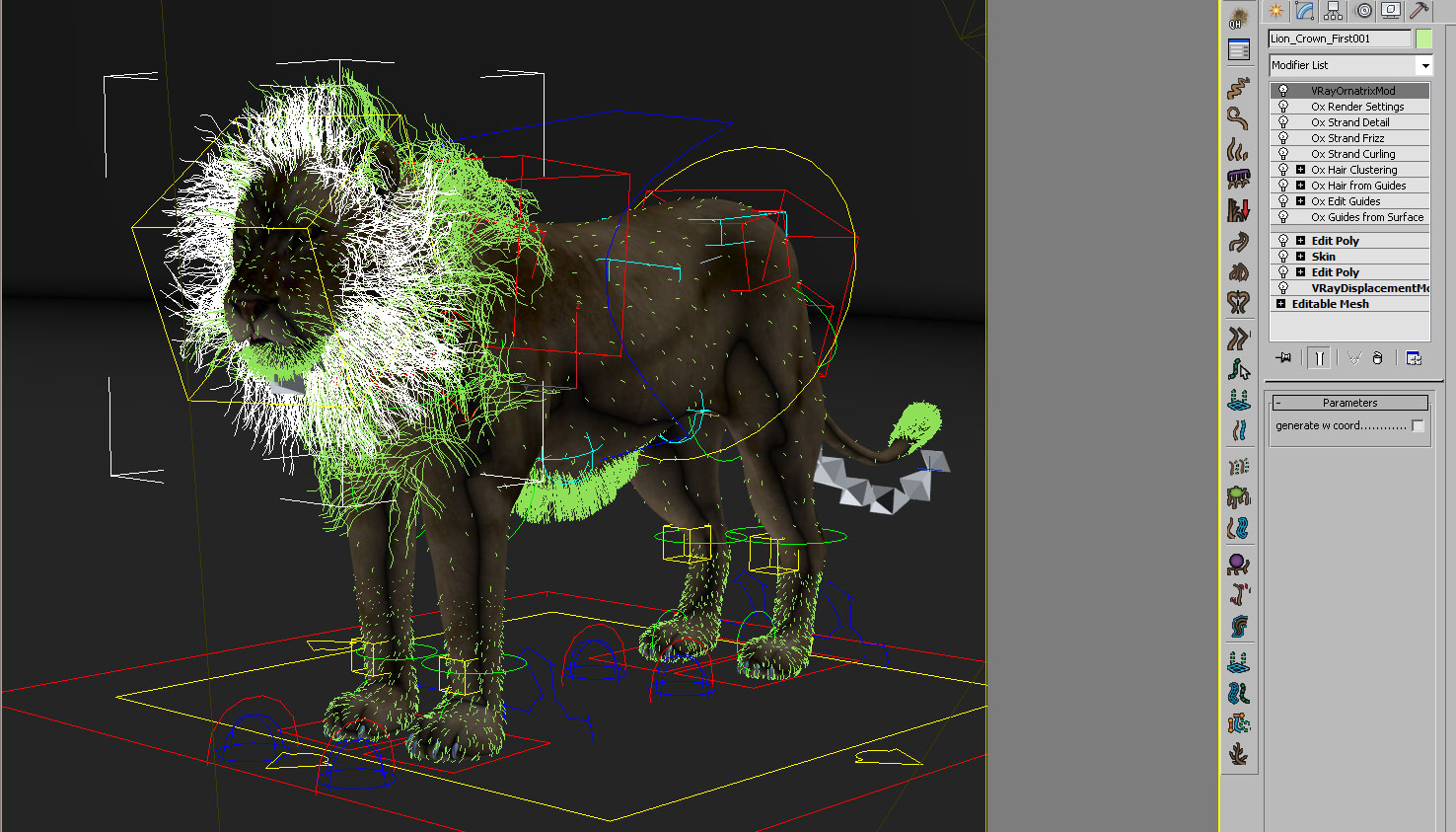Expand the Editable Mesh base object

click(1280, 304)
